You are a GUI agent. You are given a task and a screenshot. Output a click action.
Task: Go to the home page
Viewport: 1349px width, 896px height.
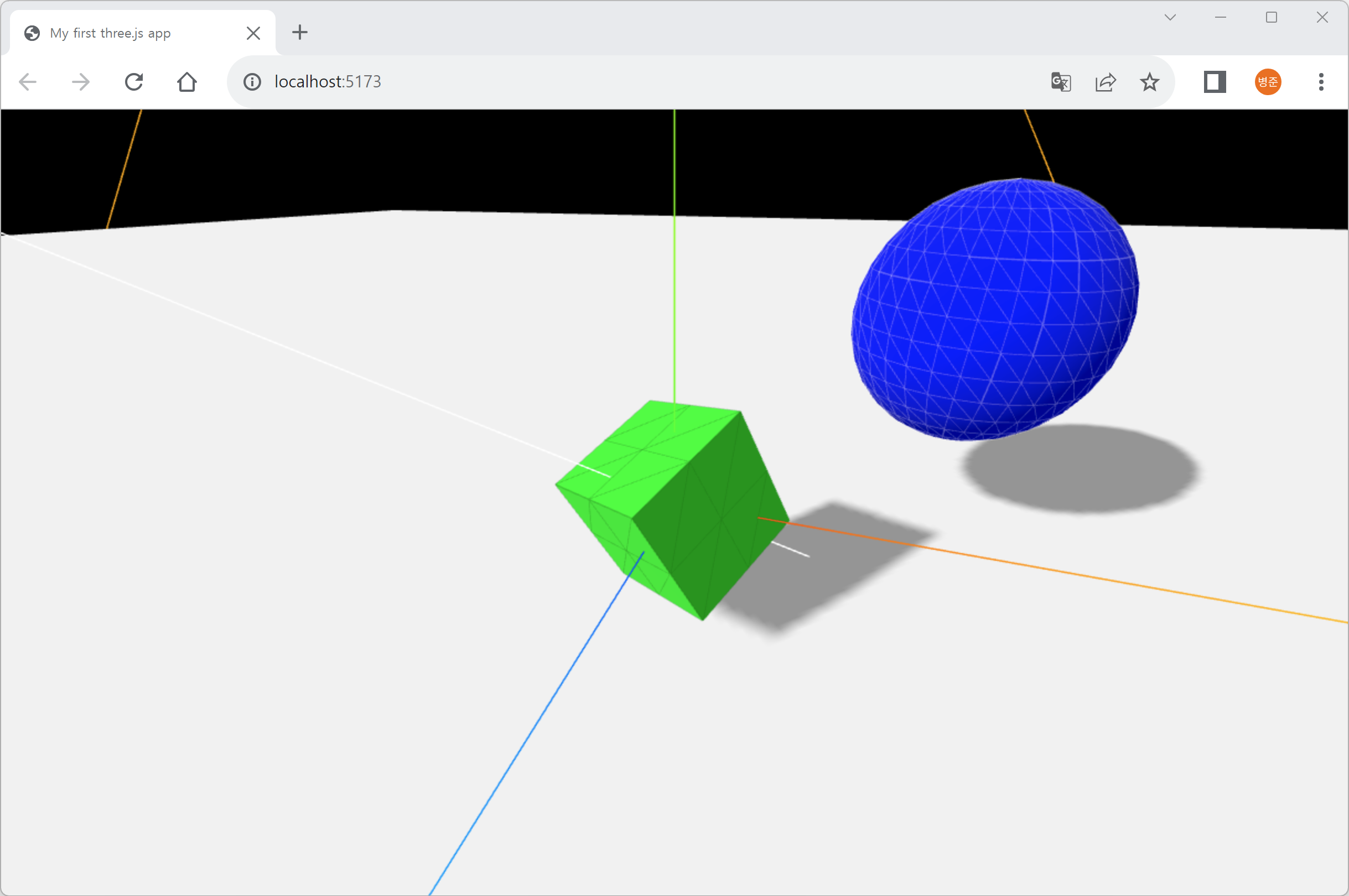(187, 82)
